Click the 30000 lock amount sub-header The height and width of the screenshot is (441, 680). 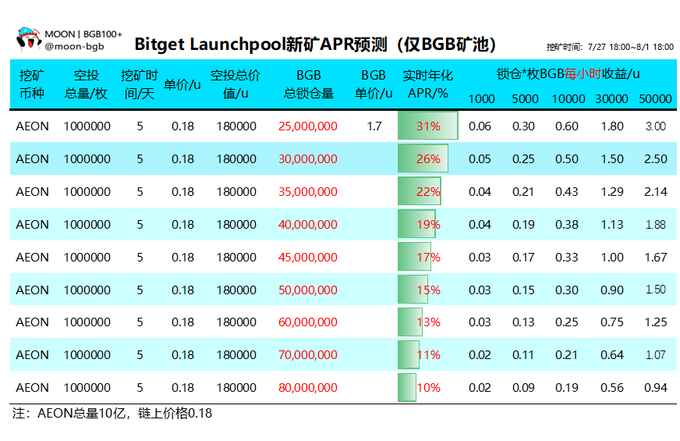(611, 99)
